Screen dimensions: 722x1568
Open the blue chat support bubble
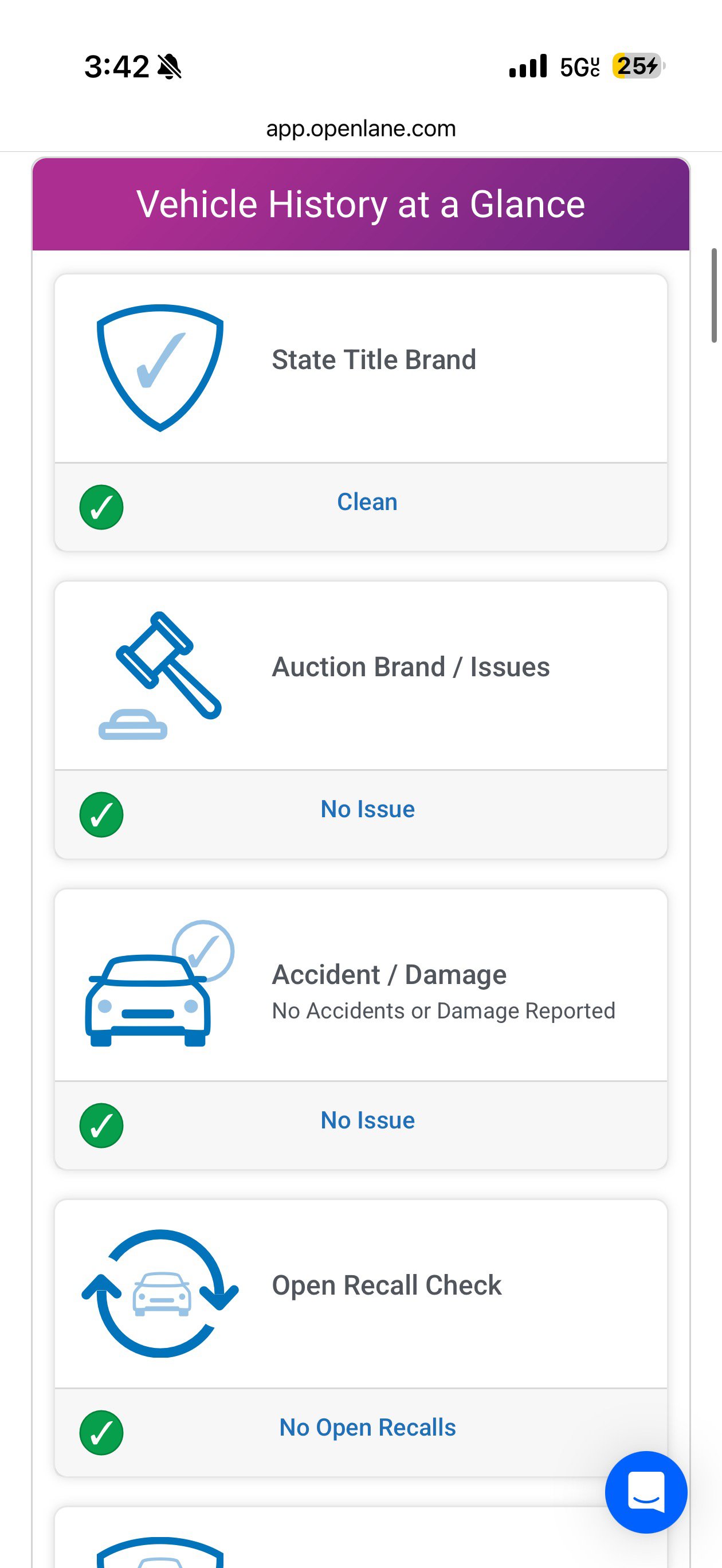coord(646,1492)
